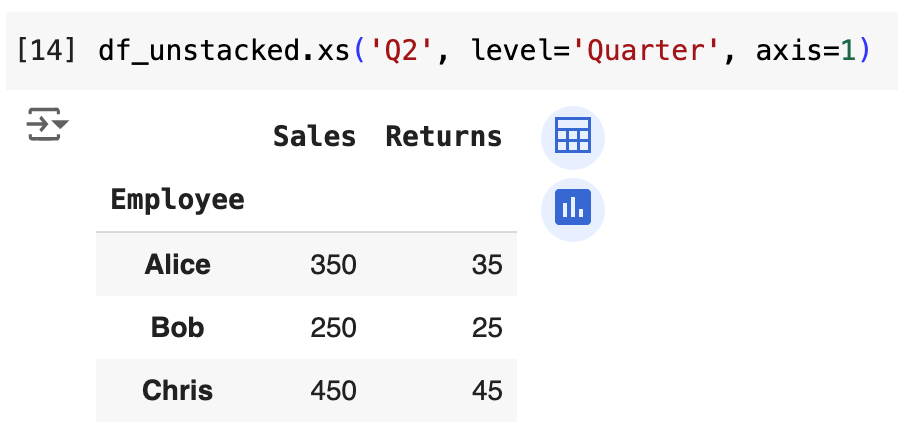Click Bob's Returns value 25
This screenshot has height=438, width=898.
tap(487, 327)
